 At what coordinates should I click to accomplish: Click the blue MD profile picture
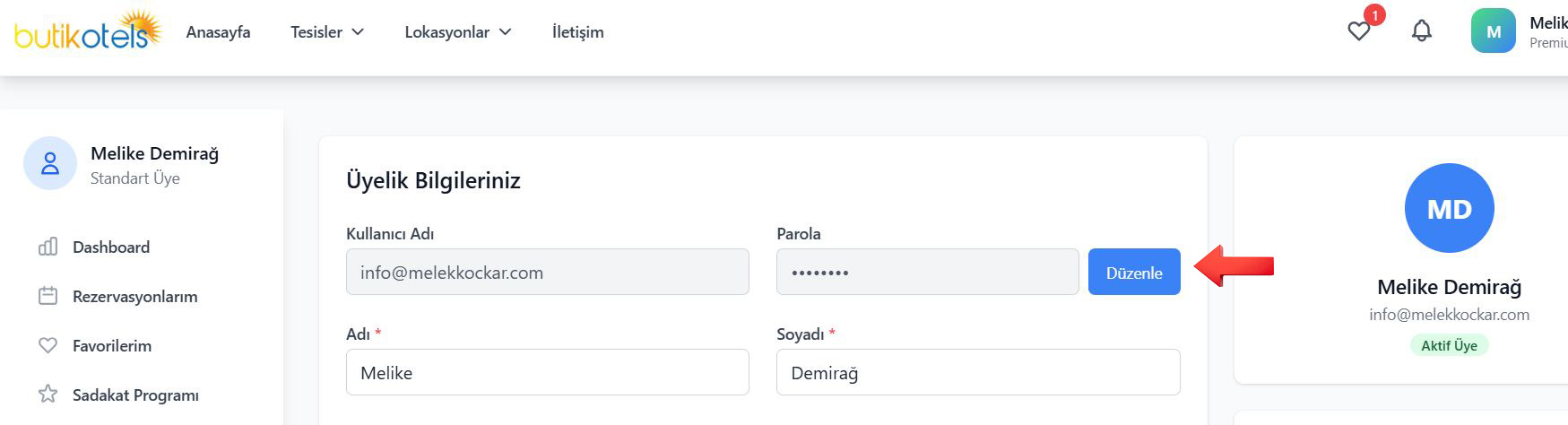[x=1449, y=208]
